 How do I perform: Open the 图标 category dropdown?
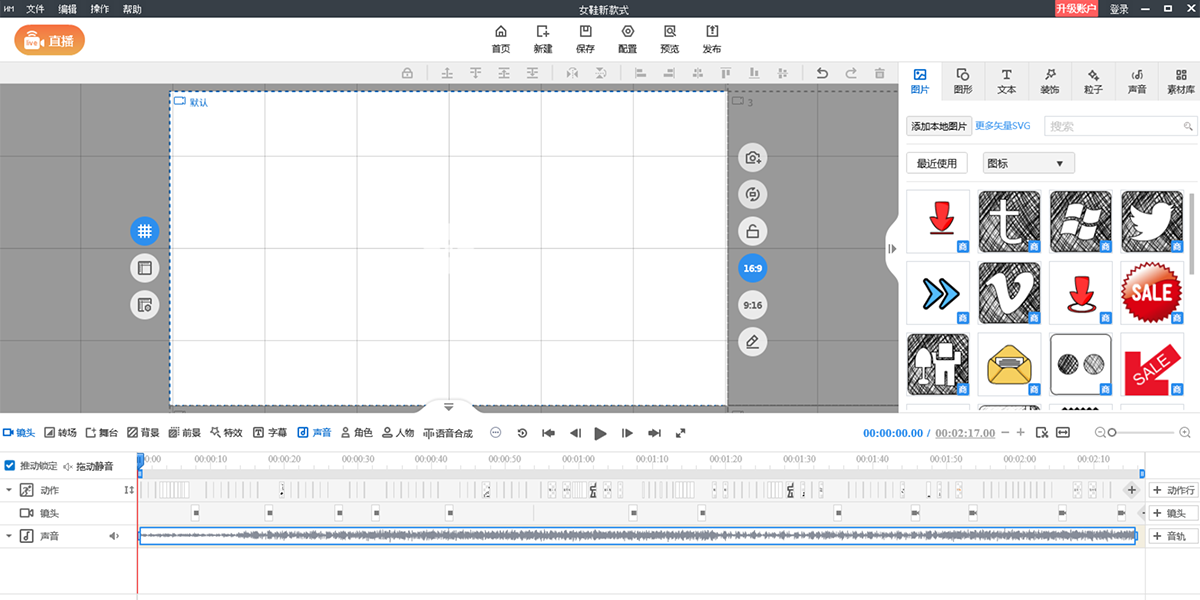[x=1029, y=163]
